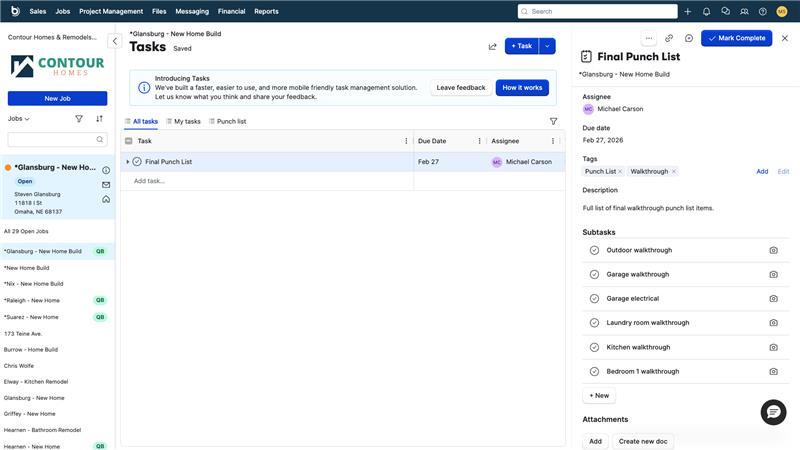The width and height of the screenshot is (800, 450).
Task: Mark Kitchen walkthrough subtask as complete
Action: [594, 347]
